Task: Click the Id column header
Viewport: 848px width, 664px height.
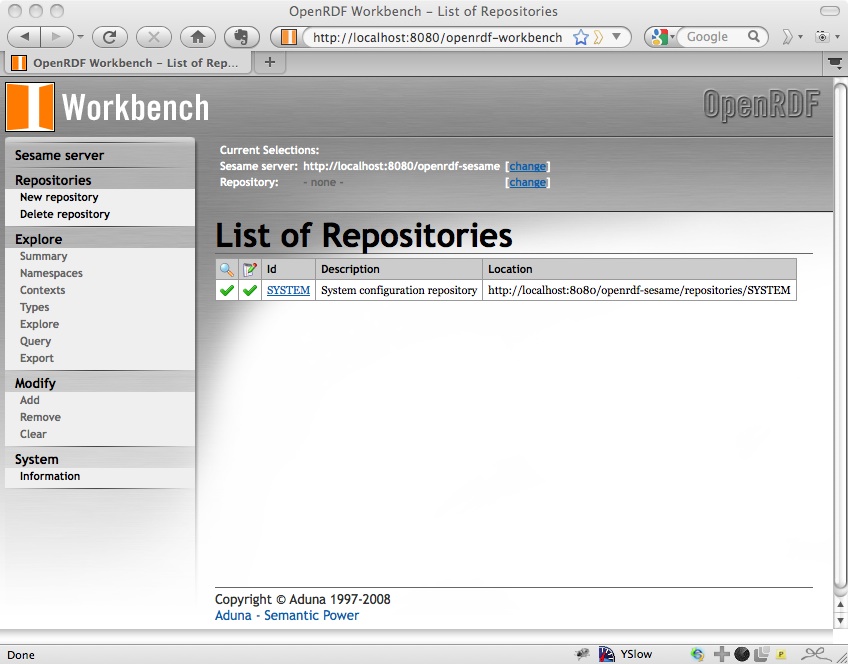Action: pyautogui.click(x=288, y=269)
